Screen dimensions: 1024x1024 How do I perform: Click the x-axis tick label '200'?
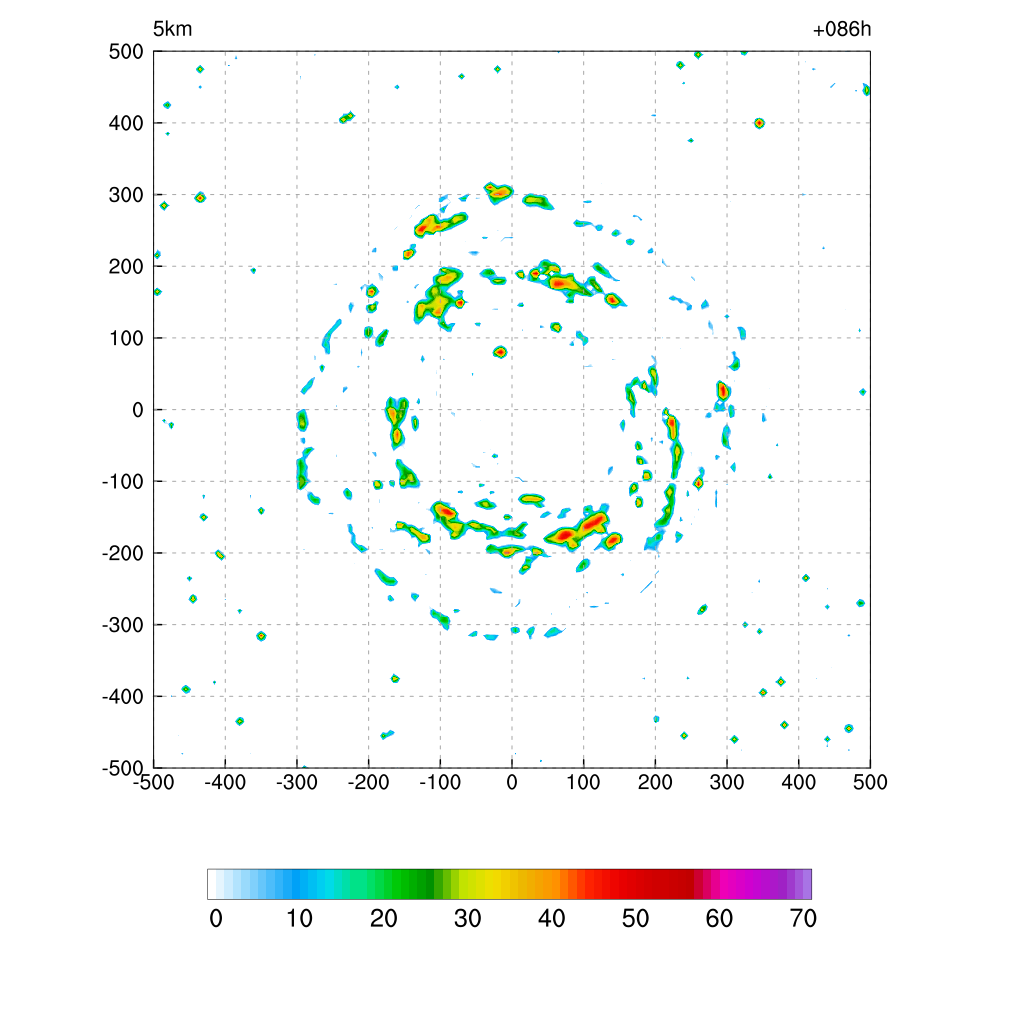click(x=655, y=782)
